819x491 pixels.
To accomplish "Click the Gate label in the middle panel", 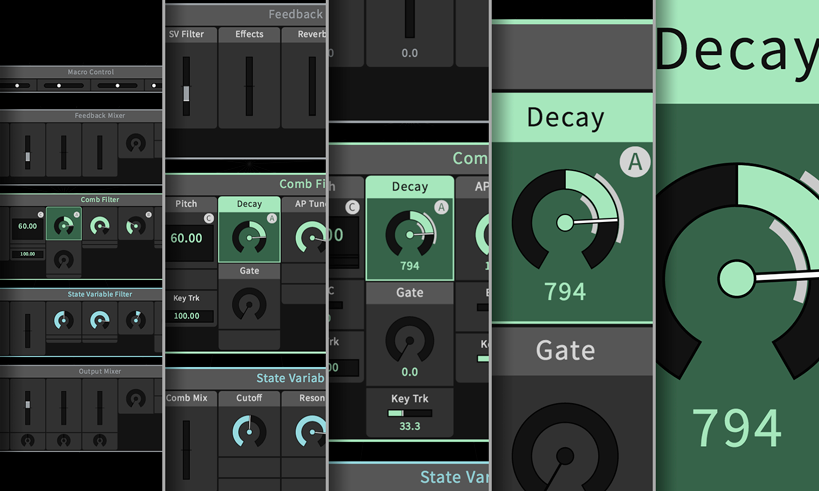I will [x=410, y=293].
